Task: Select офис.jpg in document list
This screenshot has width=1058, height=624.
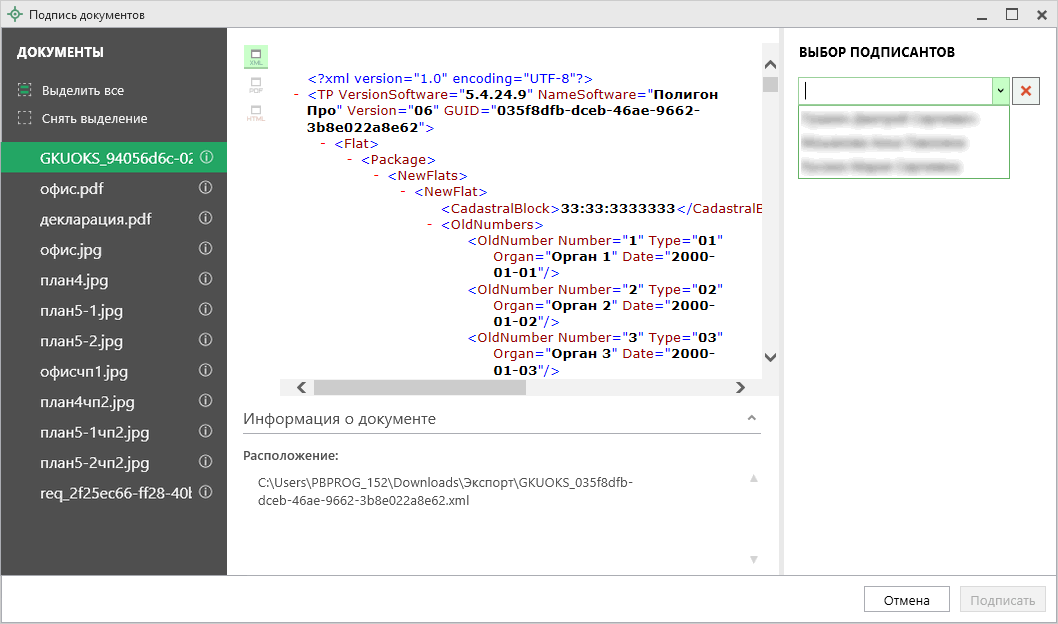Action: 71,249
